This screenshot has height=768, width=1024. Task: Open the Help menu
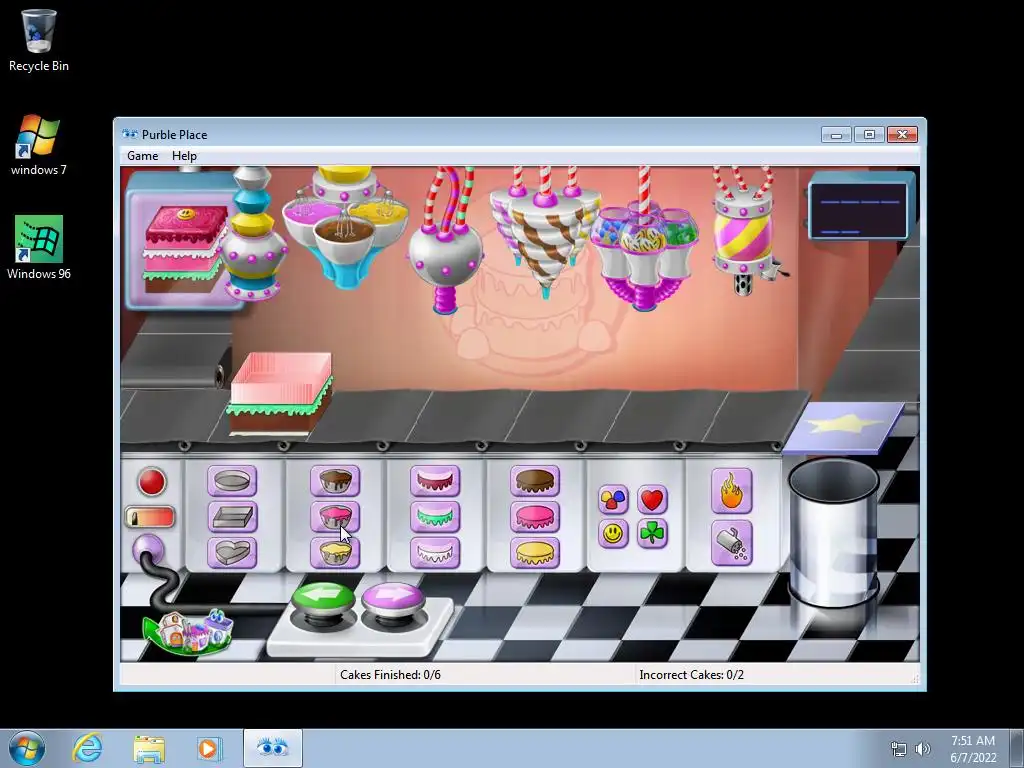(184, 156)
